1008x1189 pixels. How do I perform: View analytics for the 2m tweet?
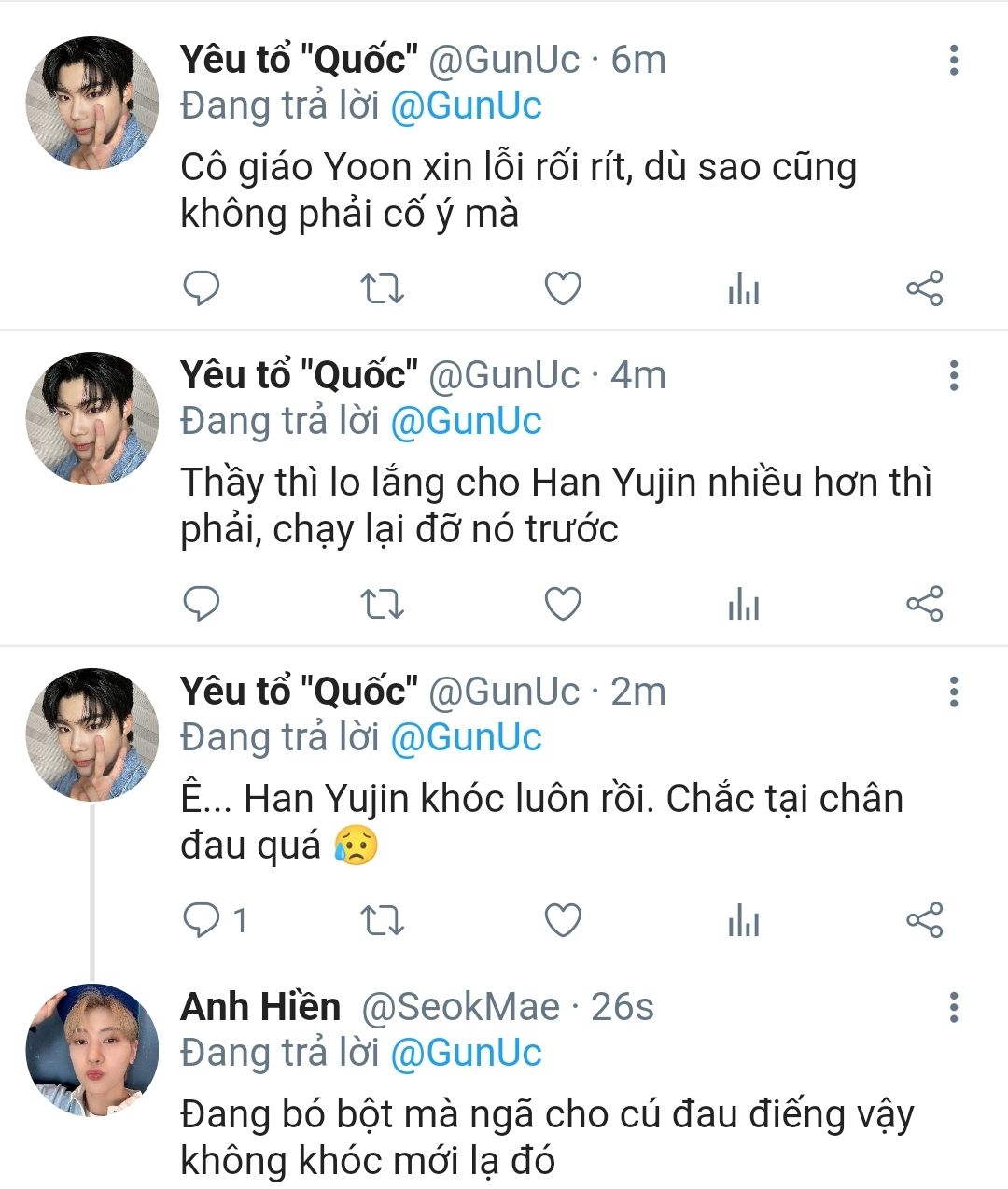point(744,922)
